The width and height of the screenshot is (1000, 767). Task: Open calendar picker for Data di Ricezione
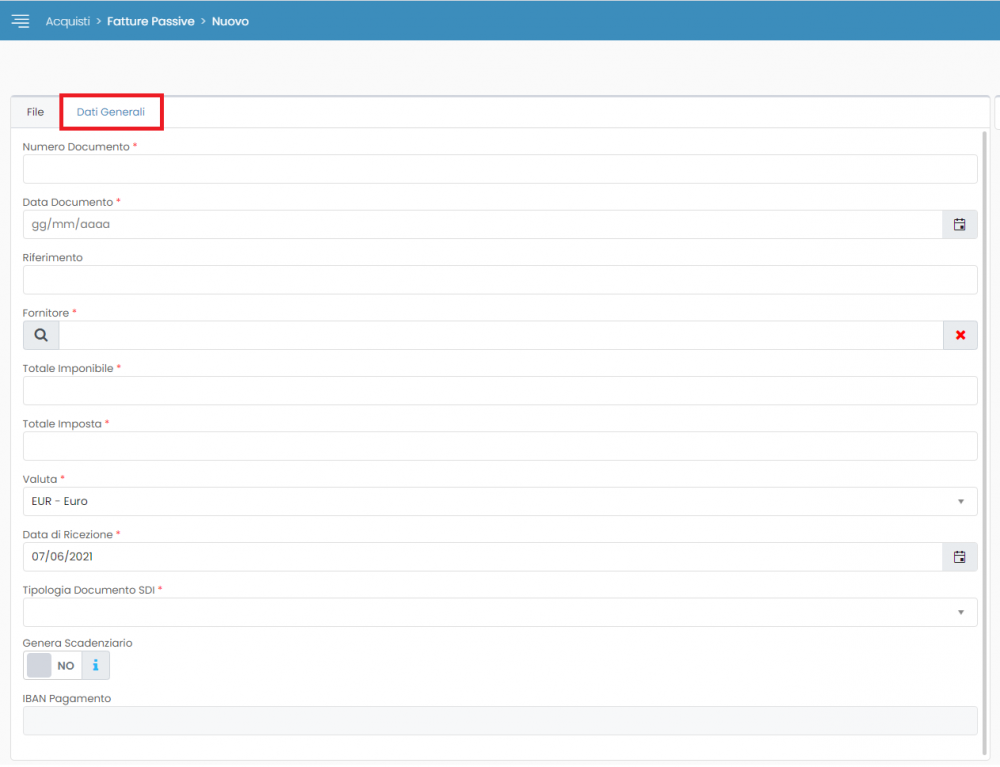pos(959,557)
